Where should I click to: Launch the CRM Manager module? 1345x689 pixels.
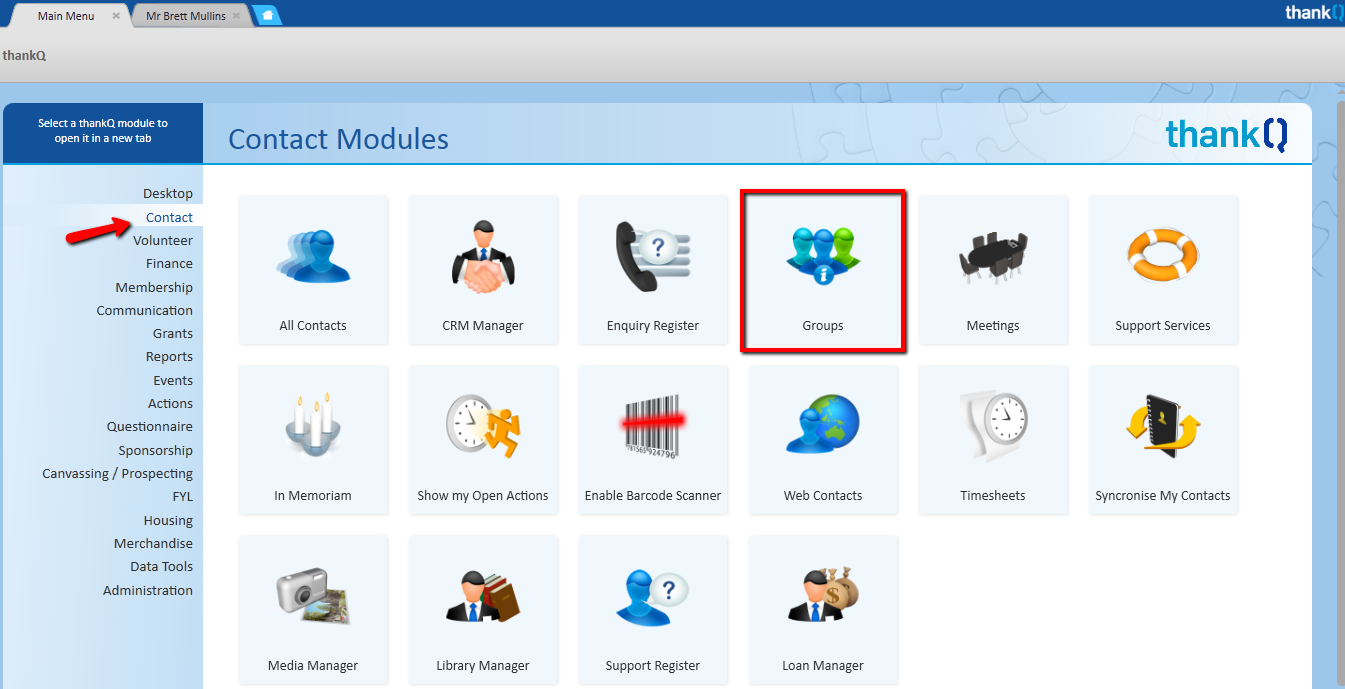point(483,268)
